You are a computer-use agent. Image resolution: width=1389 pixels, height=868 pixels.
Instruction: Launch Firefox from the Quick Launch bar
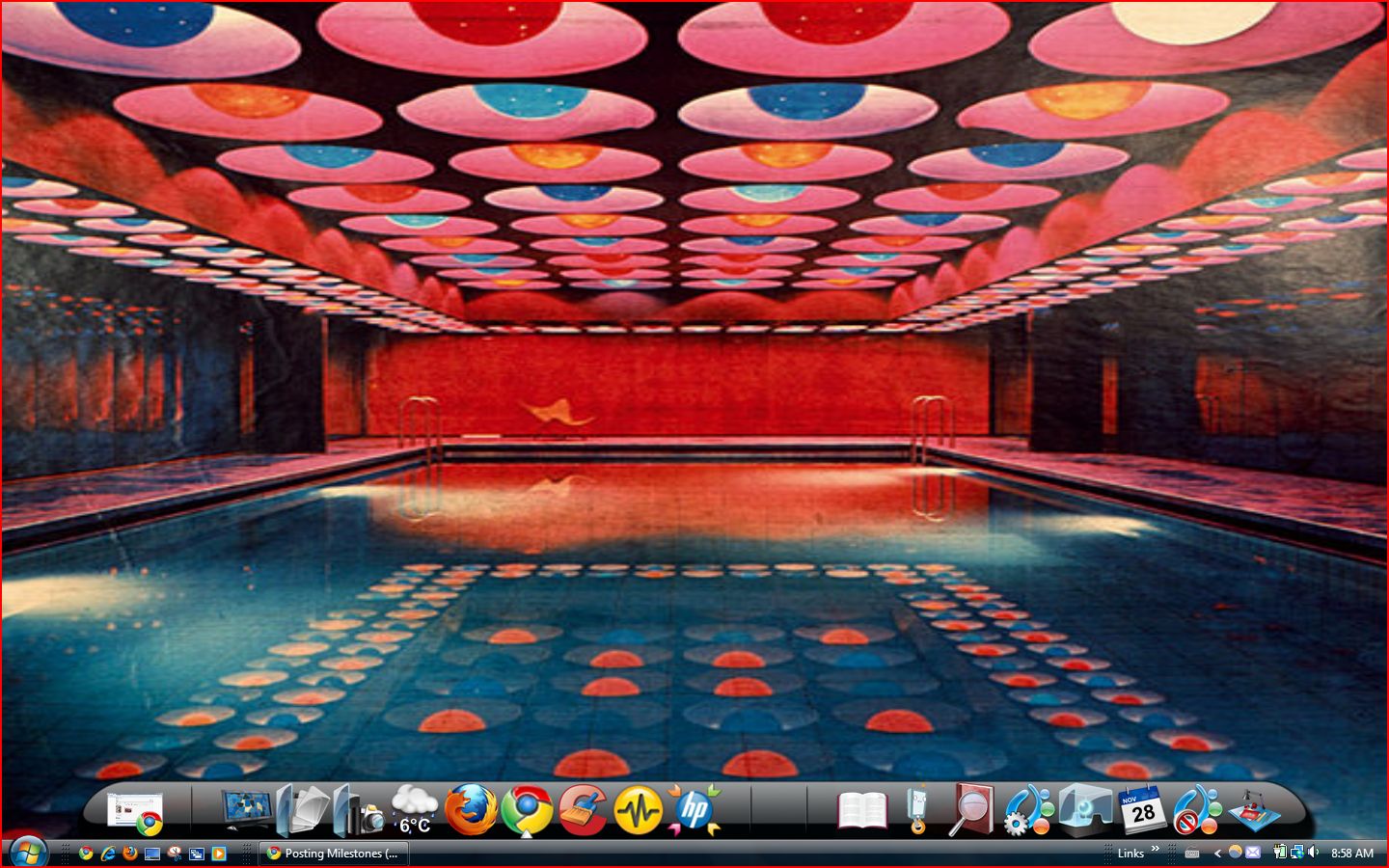pos(130,854)
